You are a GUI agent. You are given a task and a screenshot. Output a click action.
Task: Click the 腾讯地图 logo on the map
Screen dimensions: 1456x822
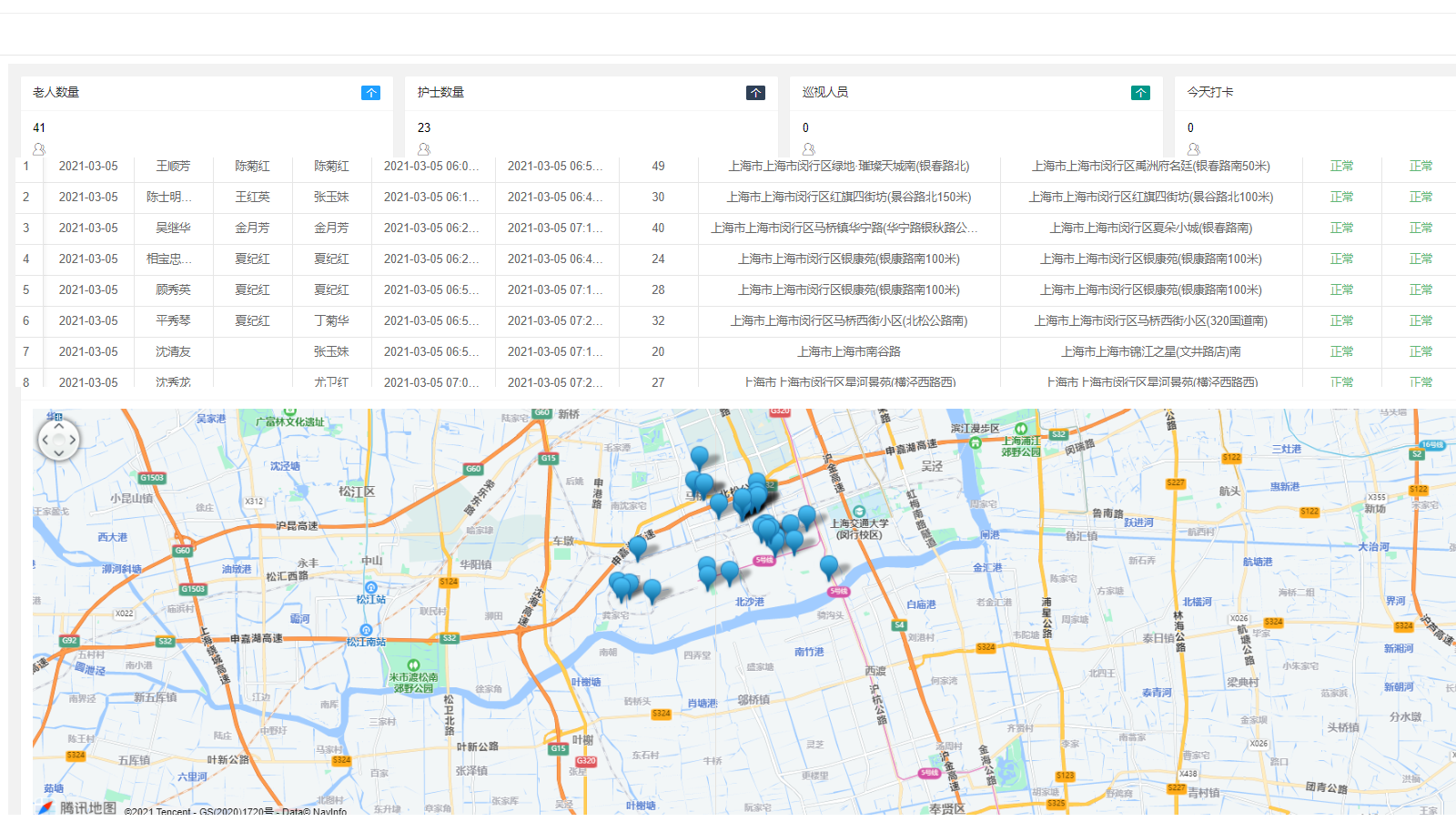tap(77, 807)
